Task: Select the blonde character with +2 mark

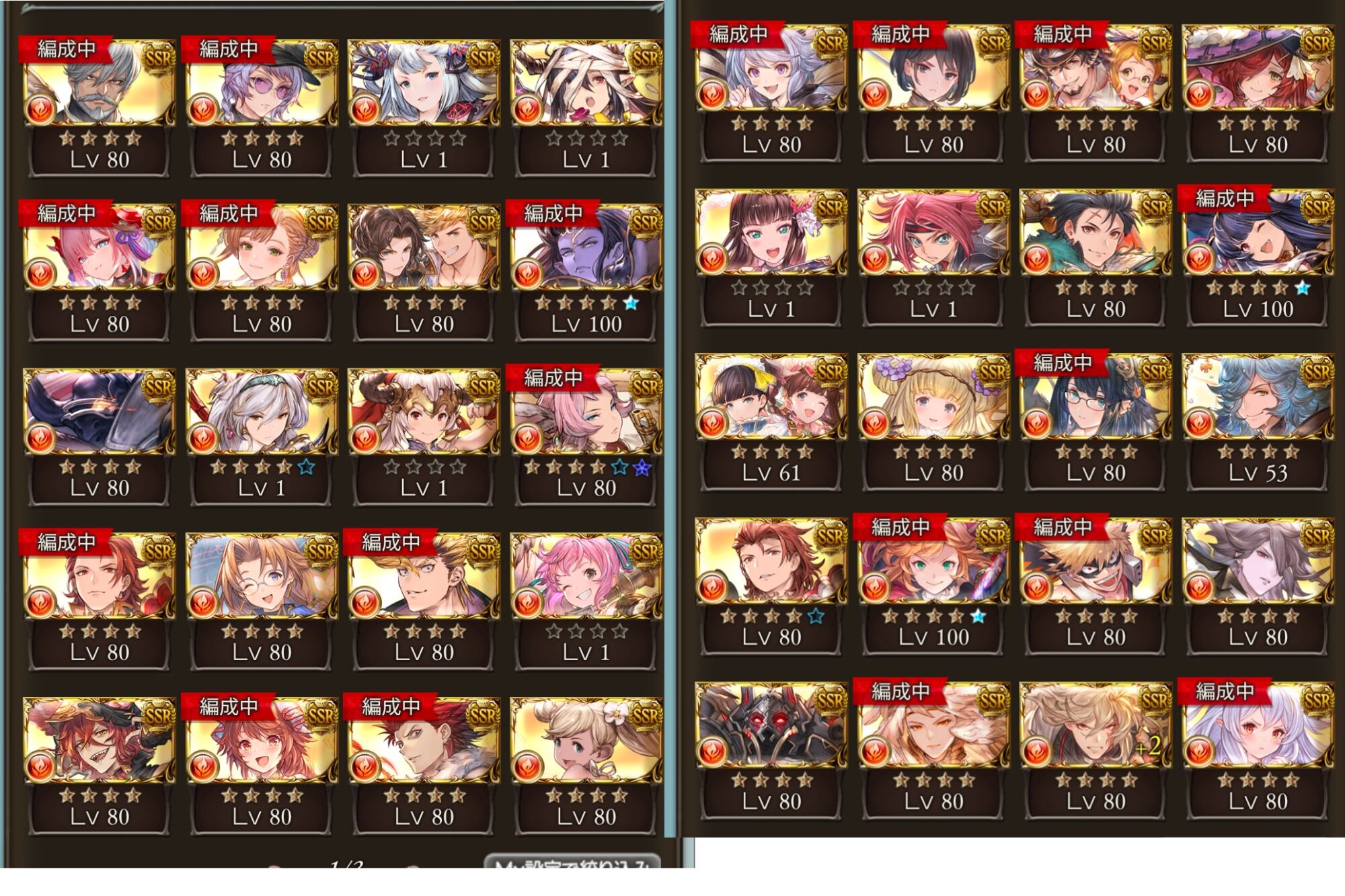Action: tap(1096, 751)
